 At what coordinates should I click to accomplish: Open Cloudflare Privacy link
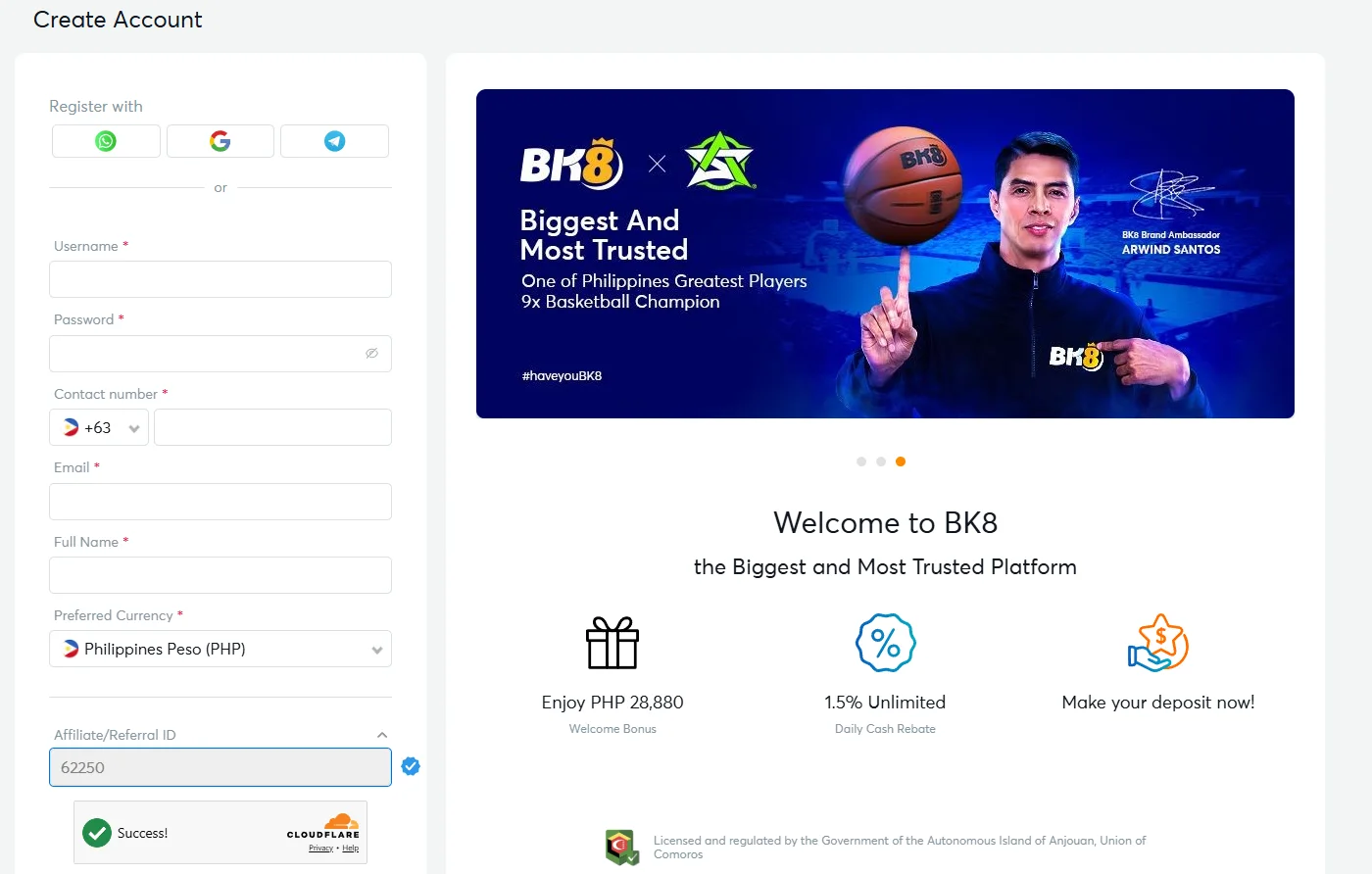[x=320, y=849]
